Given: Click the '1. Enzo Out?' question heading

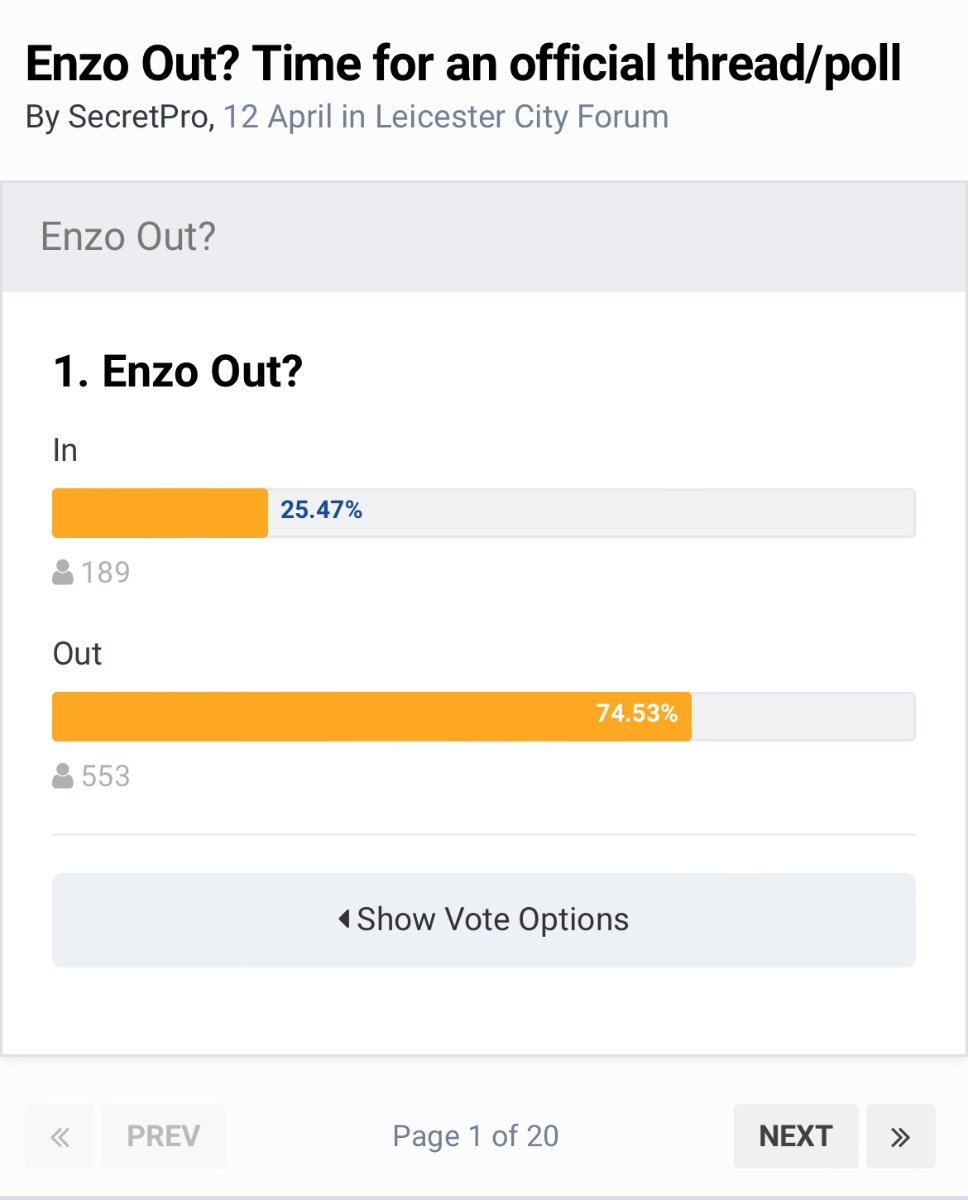Looking at the screenshot, I should click(178, 373).
